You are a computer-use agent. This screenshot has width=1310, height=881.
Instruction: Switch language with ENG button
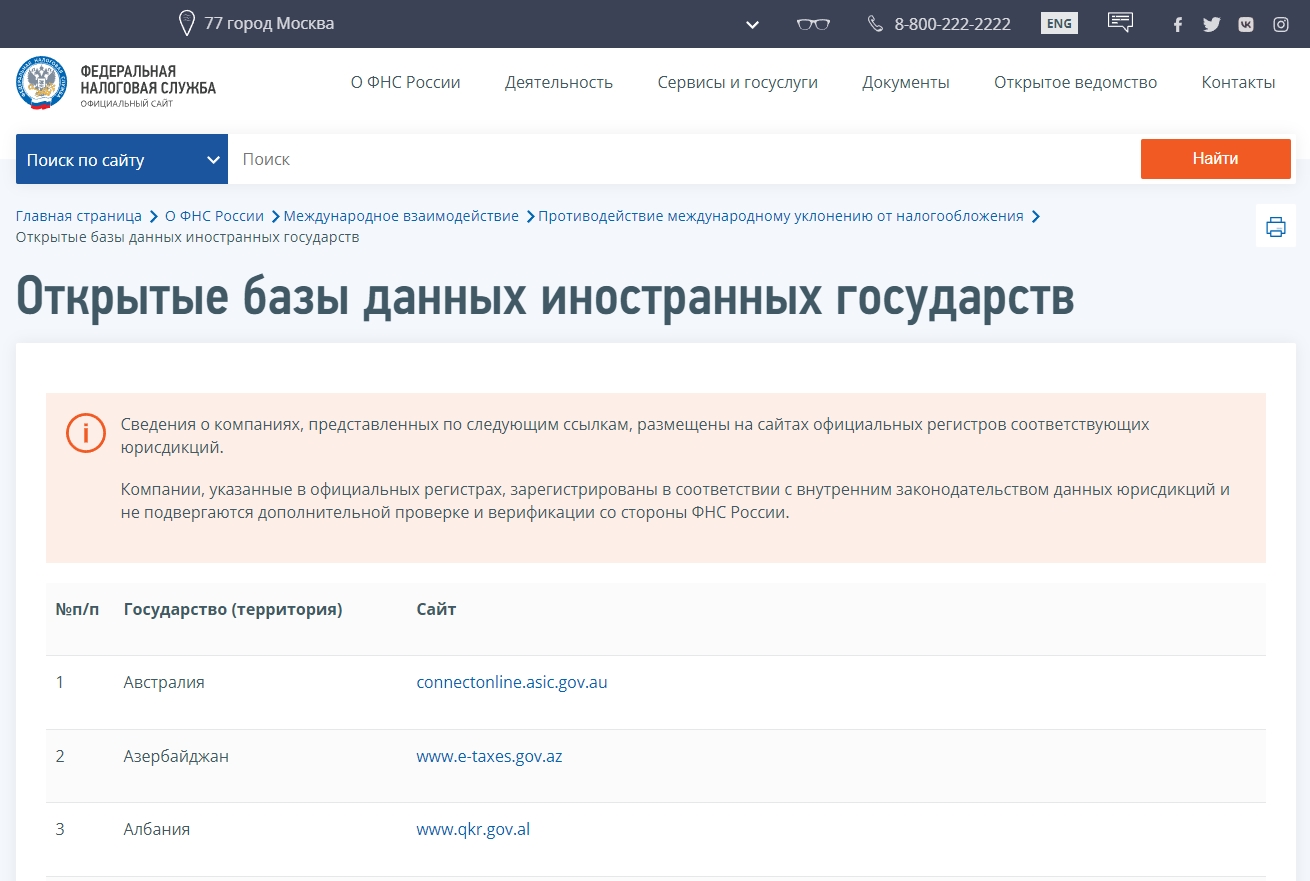click(x=1059, y=23)
